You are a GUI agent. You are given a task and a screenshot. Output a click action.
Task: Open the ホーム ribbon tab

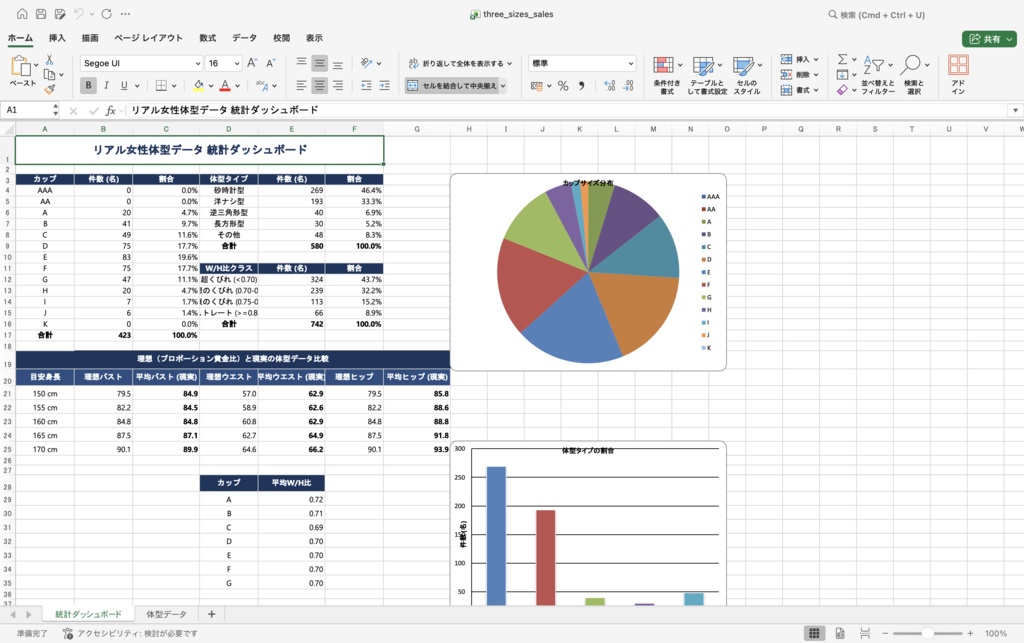[x=20, y=38]
